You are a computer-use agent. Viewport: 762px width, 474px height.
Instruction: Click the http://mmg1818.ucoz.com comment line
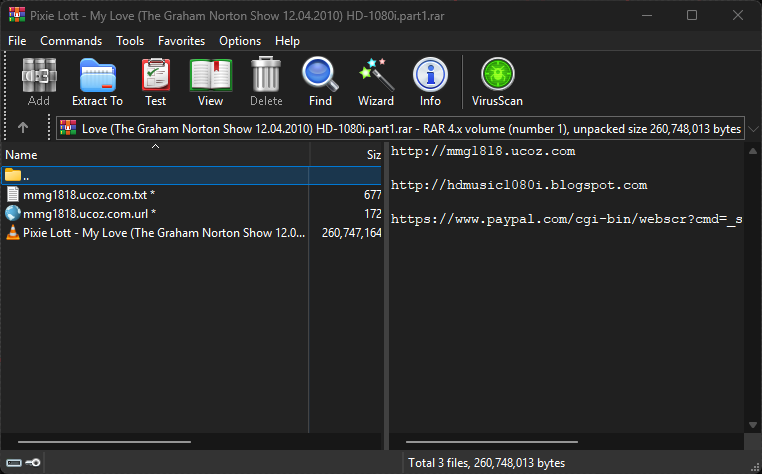coord(483,151)
